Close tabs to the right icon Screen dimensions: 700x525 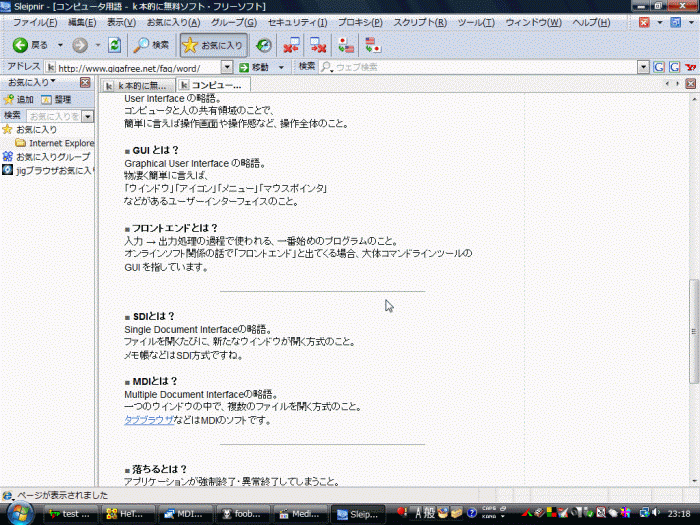click(318, 45)
